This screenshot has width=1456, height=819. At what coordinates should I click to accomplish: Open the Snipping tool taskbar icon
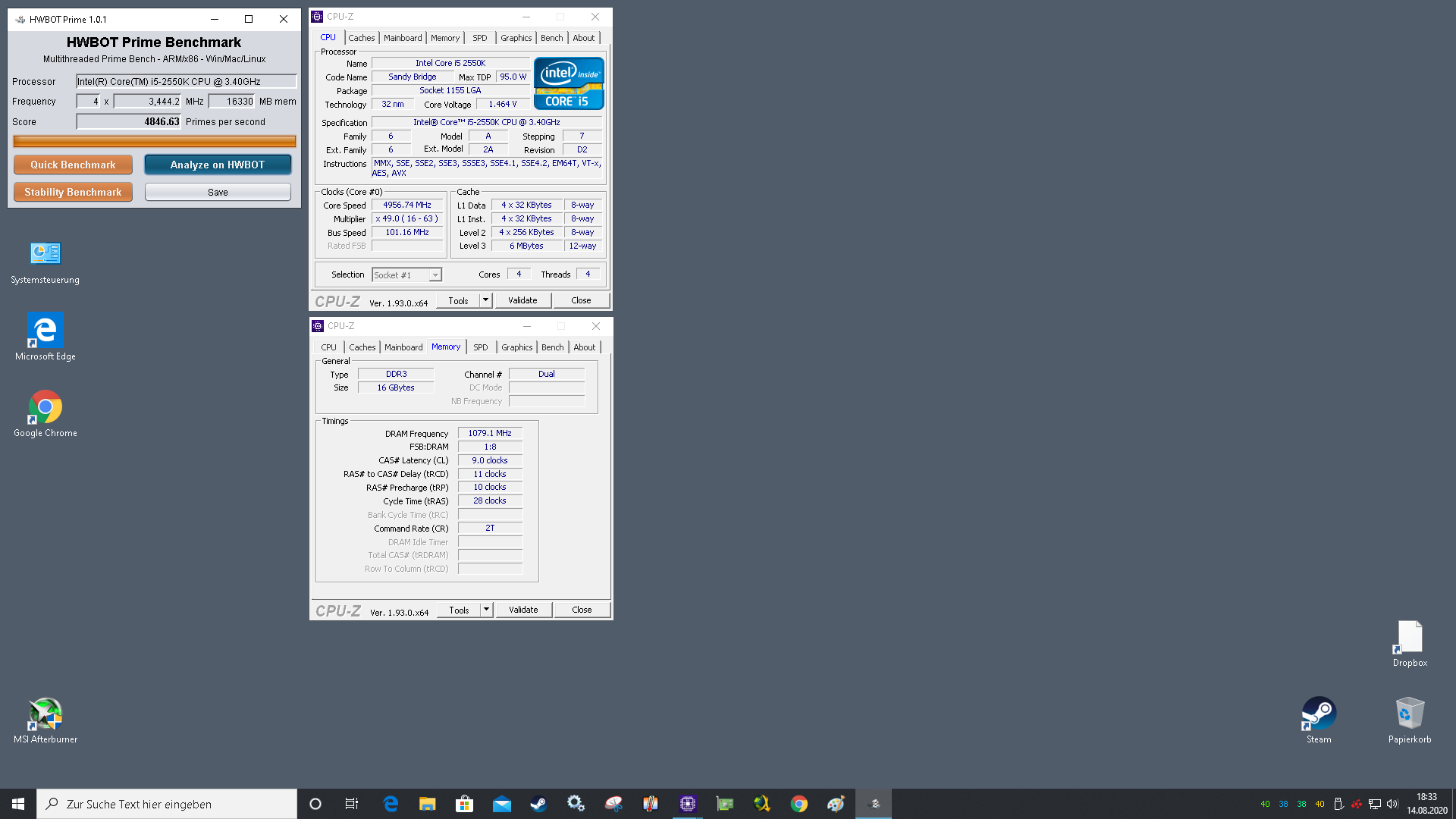(613, 804)
